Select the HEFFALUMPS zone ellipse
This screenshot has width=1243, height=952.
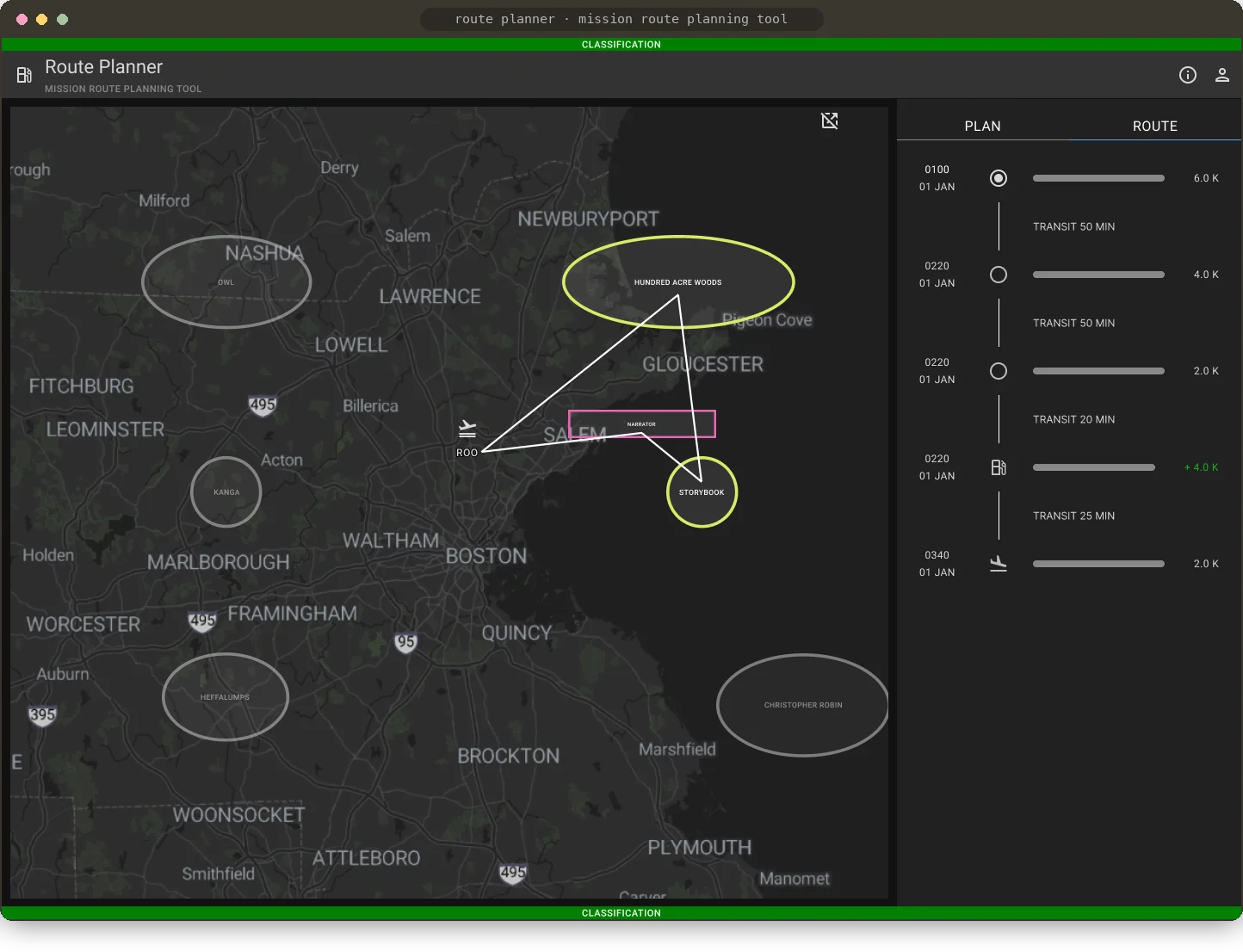click(x=226, y=697)
